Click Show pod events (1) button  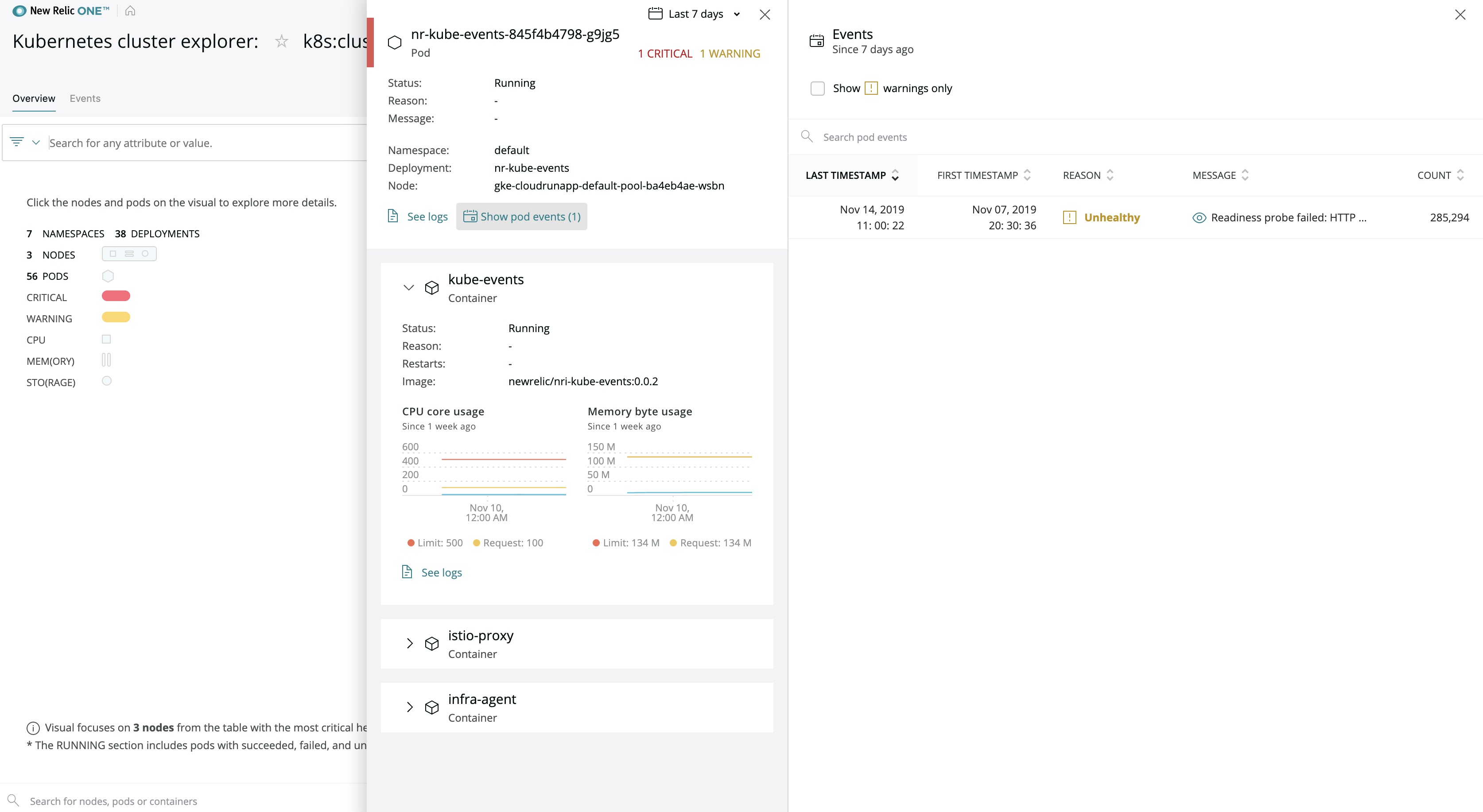coord(522,217)
